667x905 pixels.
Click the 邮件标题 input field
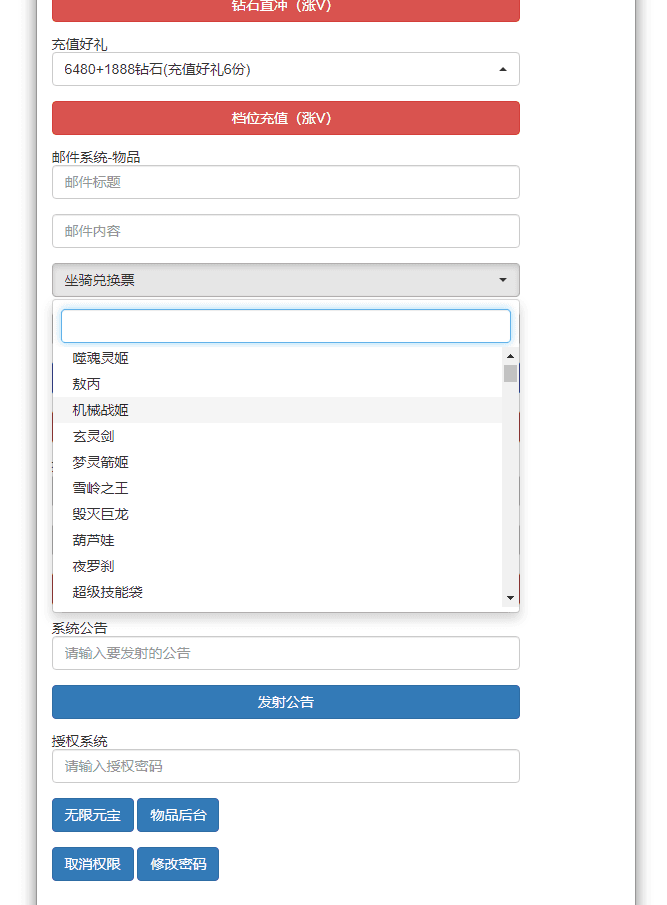tap(285, 182)
